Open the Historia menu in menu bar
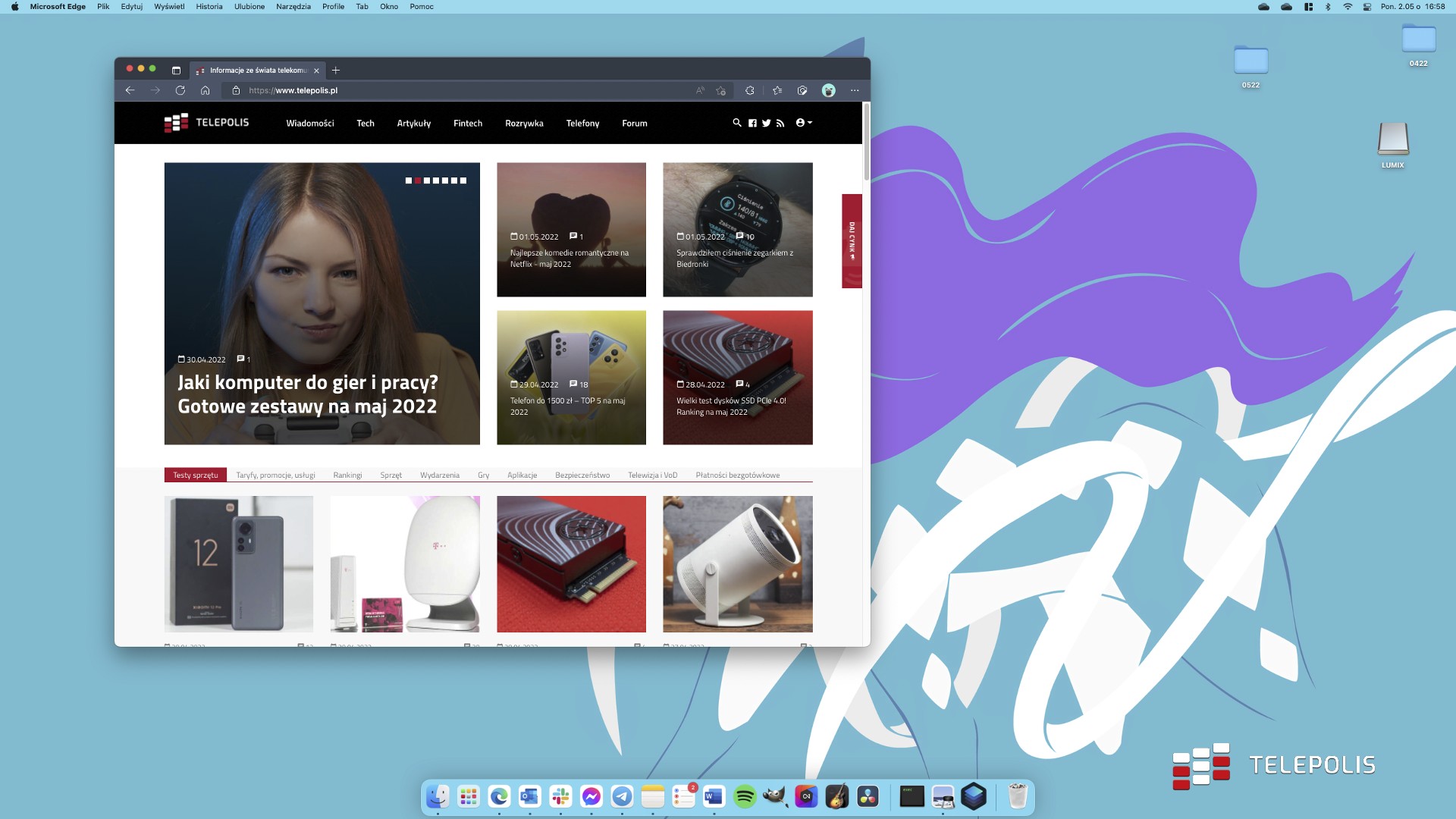Screen dimensions: 1456x819 [209, 7]
